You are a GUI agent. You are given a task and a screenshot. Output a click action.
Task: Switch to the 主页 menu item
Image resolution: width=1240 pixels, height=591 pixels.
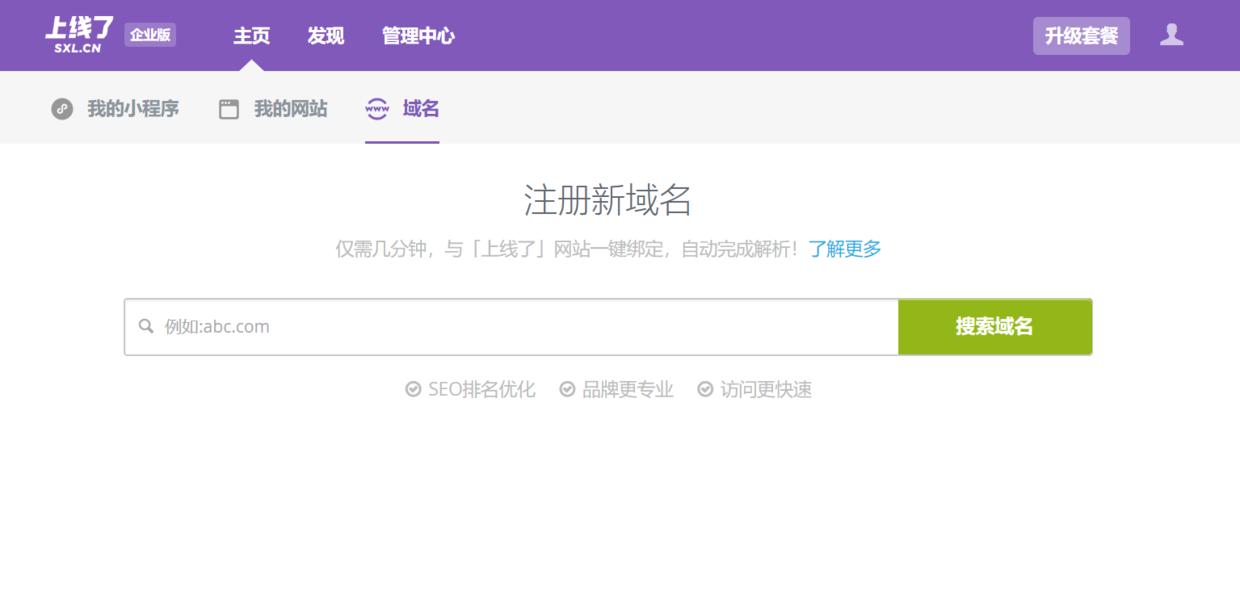(253, 35)
